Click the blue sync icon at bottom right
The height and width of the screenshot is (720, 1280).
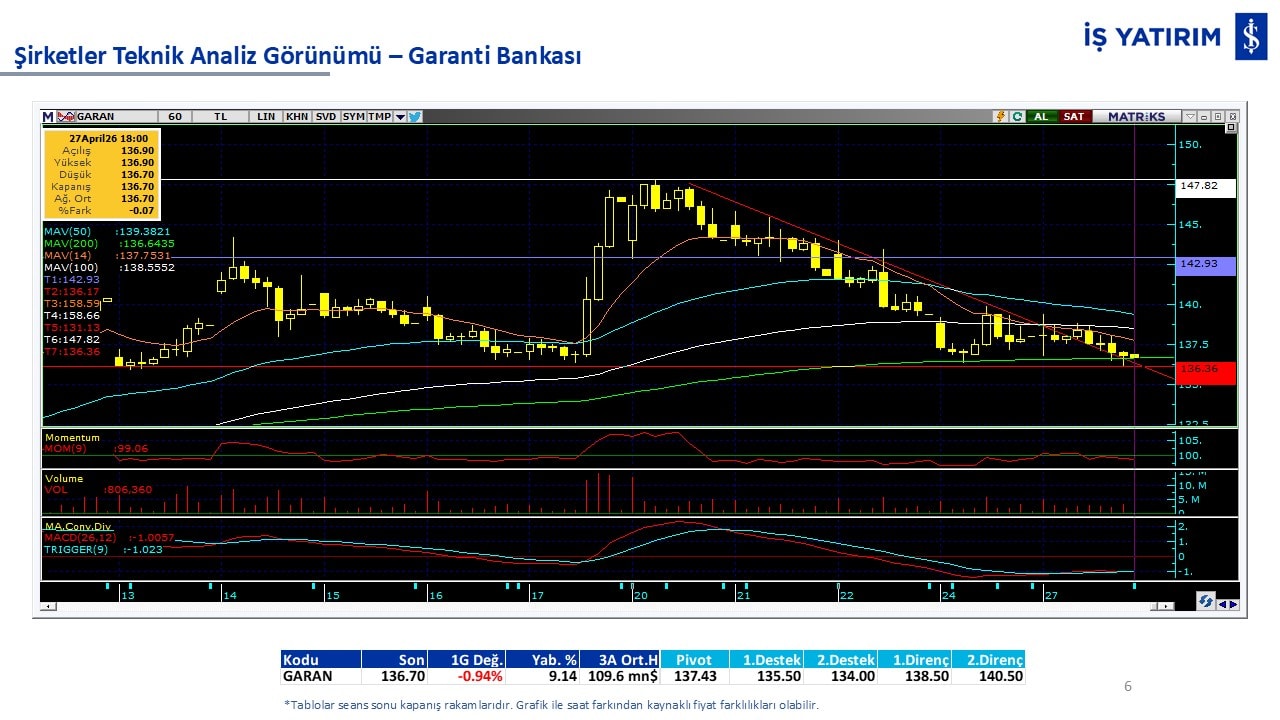click(1206, 602)
